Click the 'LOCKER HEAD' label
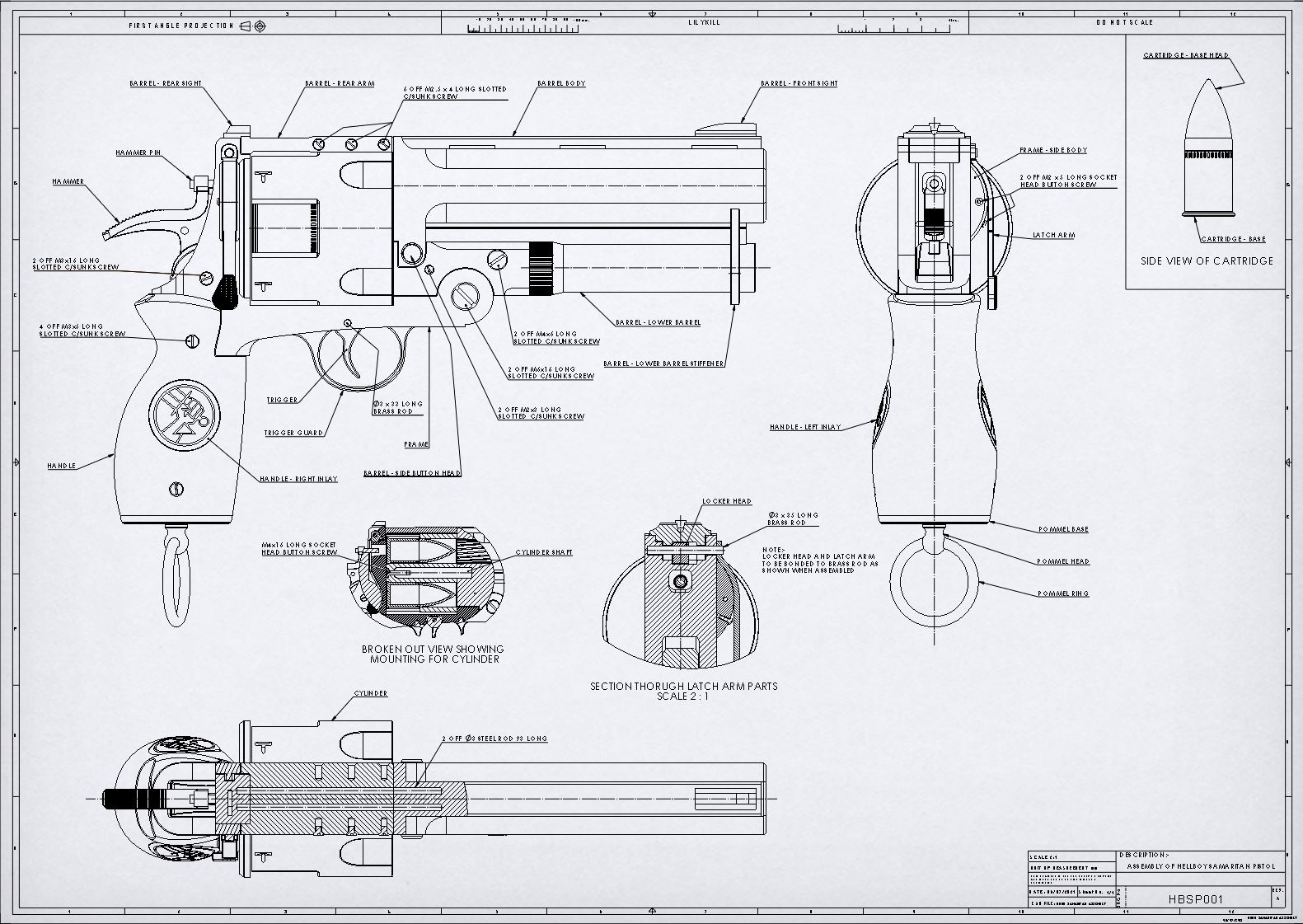1303x924 pixels. pos(727,501)
